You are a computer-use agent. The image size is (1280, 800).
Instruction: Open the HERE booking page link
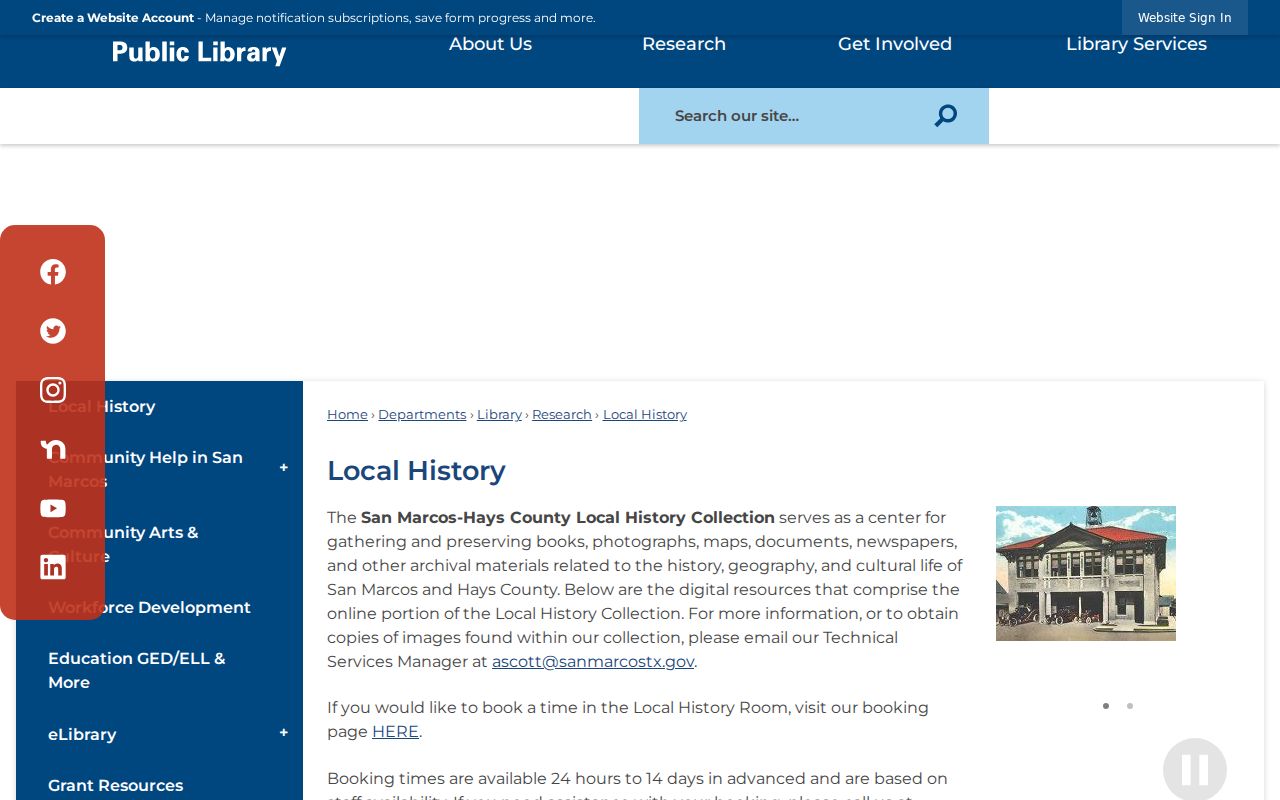pos(395,731)
